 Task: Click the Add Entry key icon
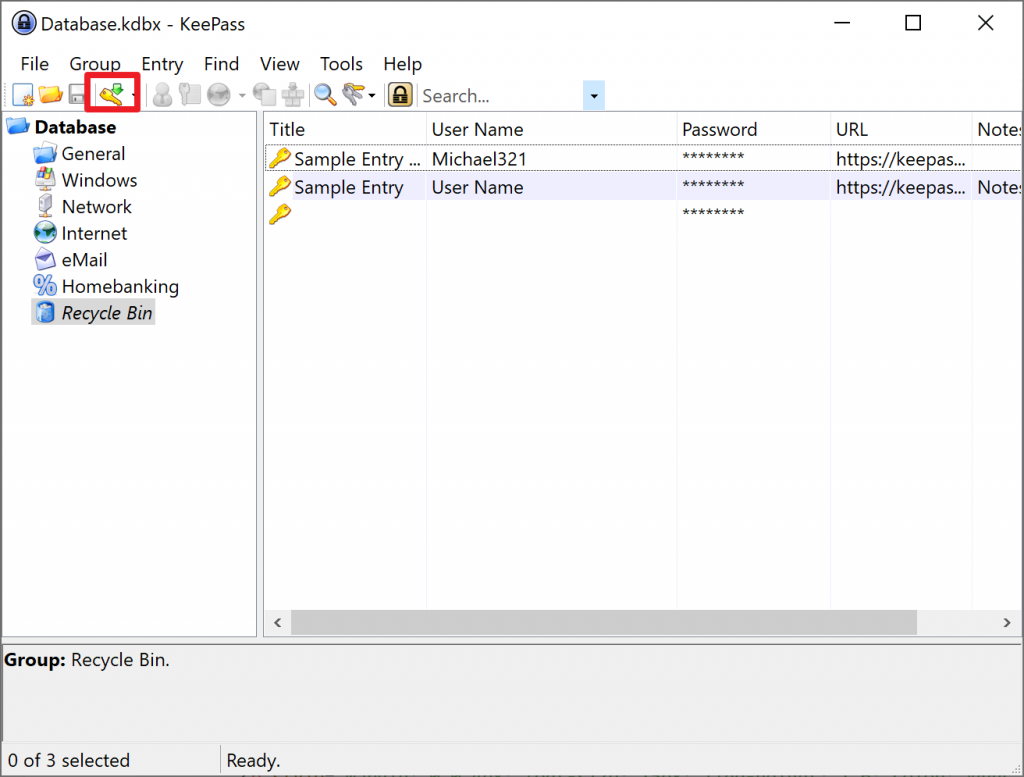click(x=111, y=95)
